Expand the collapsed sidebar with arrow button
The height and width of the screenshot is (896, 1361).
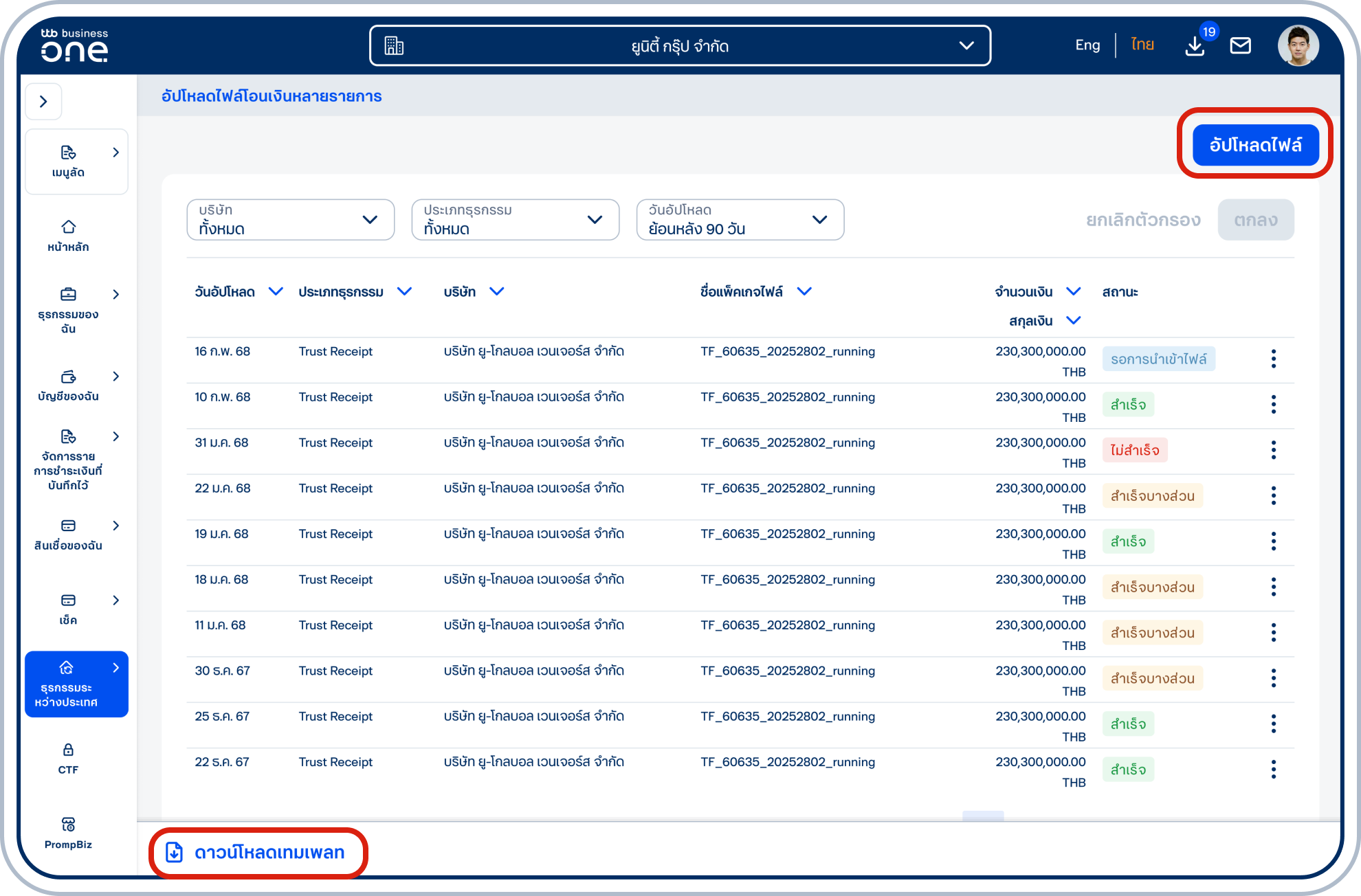click(43, 102)
